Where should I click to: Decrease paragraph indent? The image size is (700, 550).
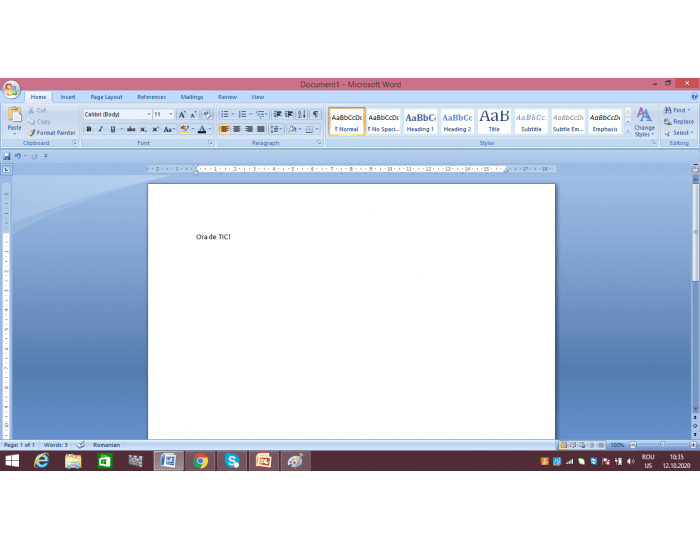[277, 115]
